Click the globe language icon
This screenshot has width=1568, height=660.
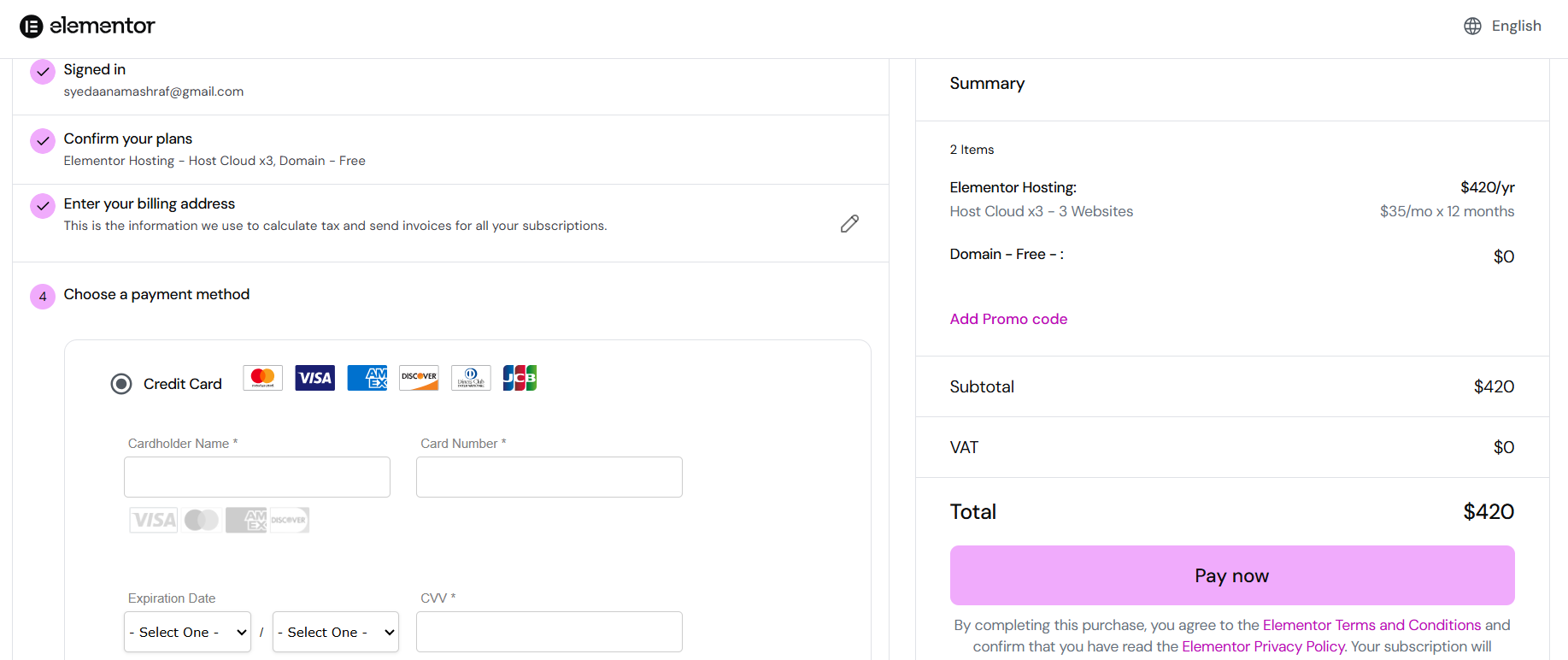point(1472,27)
